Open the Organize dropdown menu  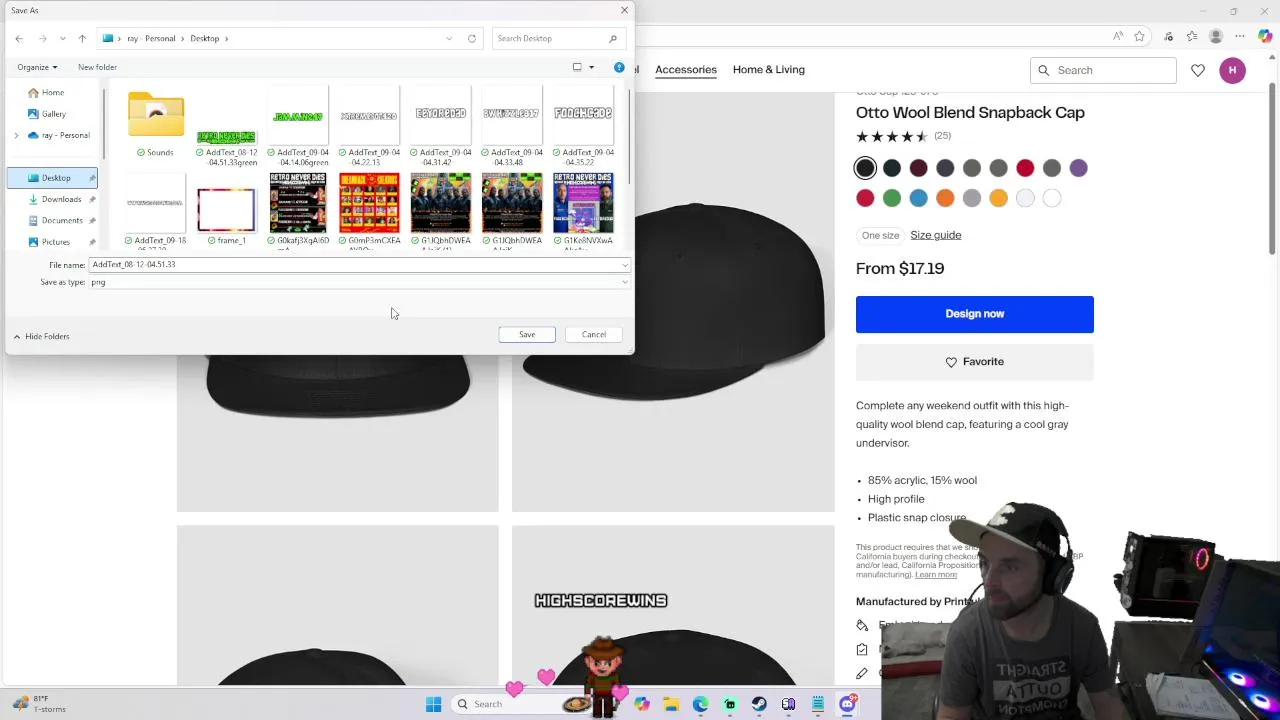coord(37,67)
